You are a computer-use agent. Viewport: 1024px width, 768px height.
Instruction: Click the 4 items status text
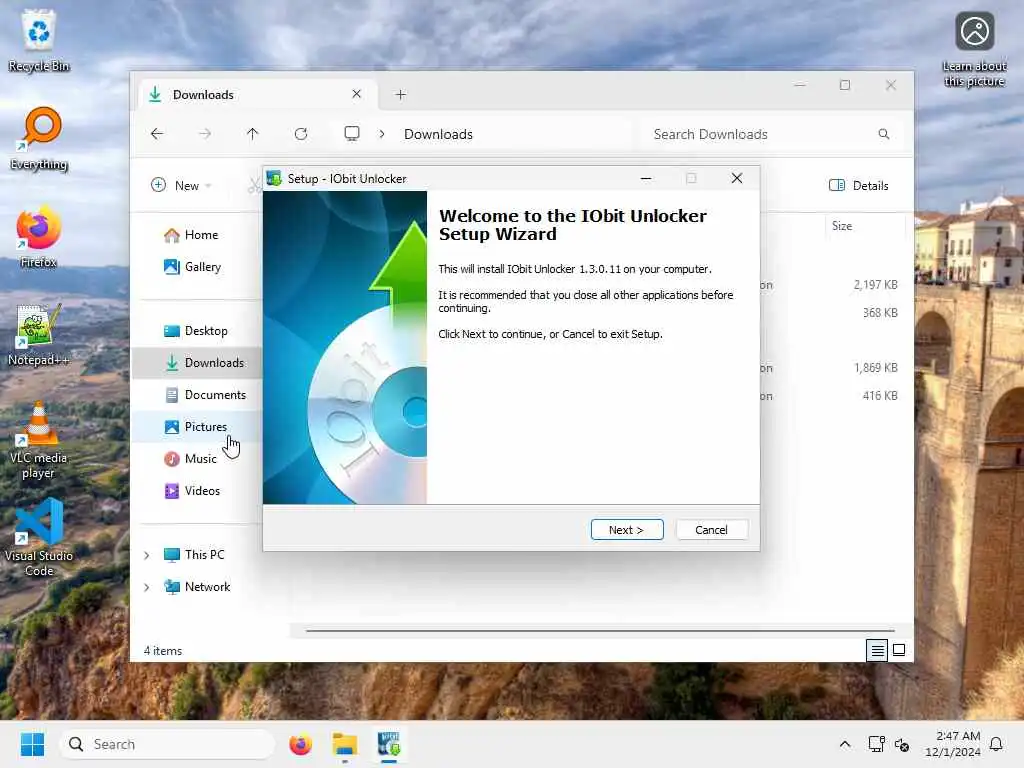[x=163, y=651]
